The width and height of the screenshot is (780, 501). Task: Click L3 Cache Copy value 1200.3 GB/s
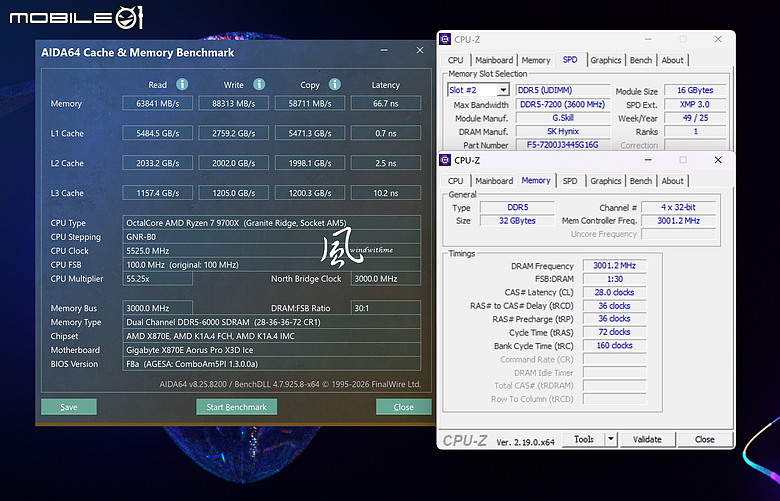point(310,193)
